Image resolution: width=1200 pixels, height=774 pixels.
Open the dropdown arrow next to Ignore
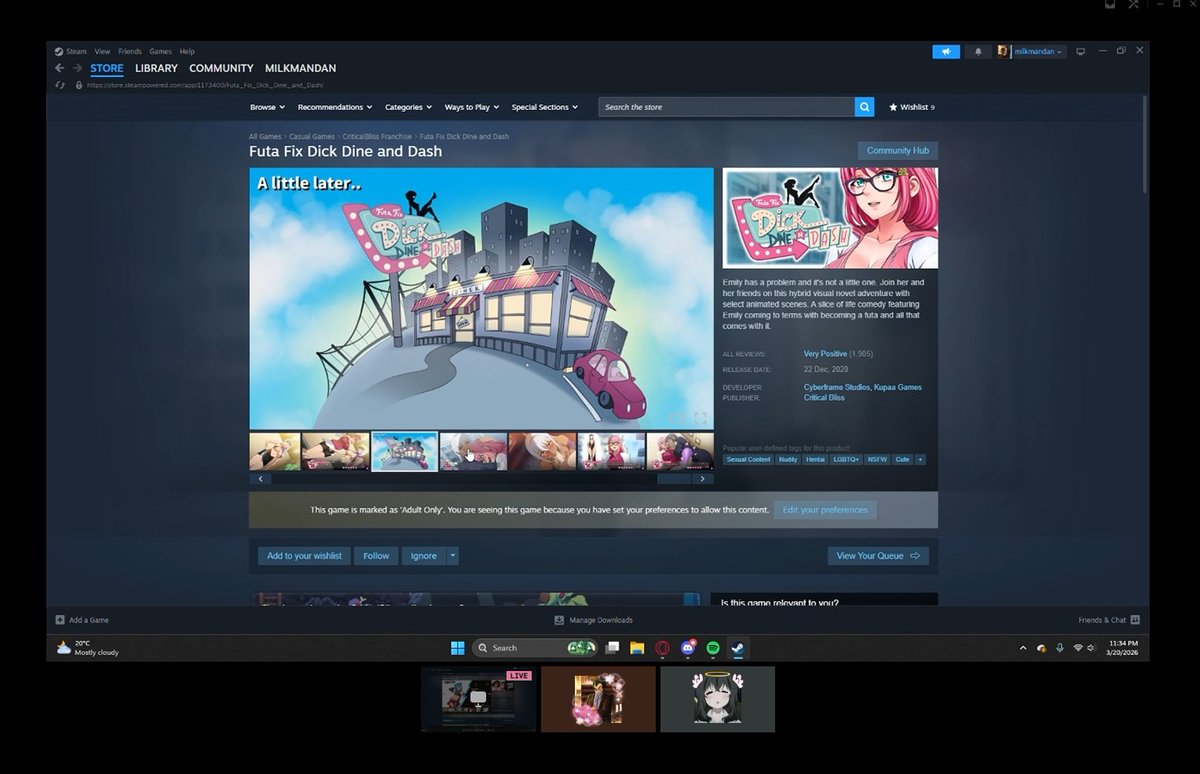click(453, 556)
